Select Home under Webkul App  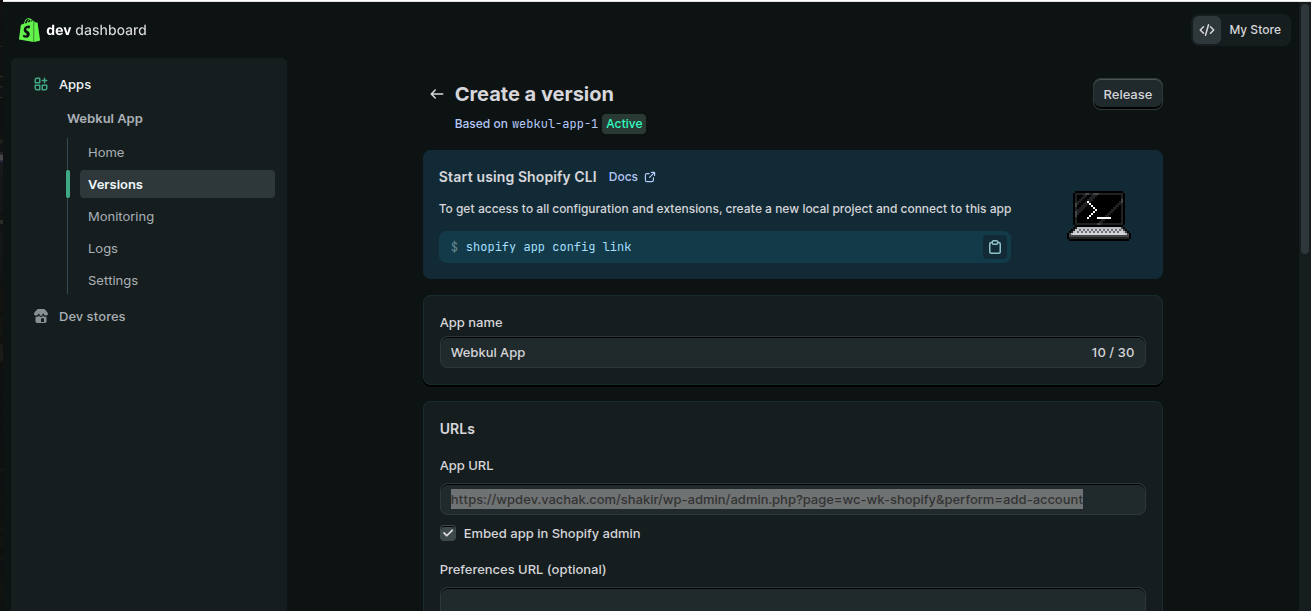(106, 152)
